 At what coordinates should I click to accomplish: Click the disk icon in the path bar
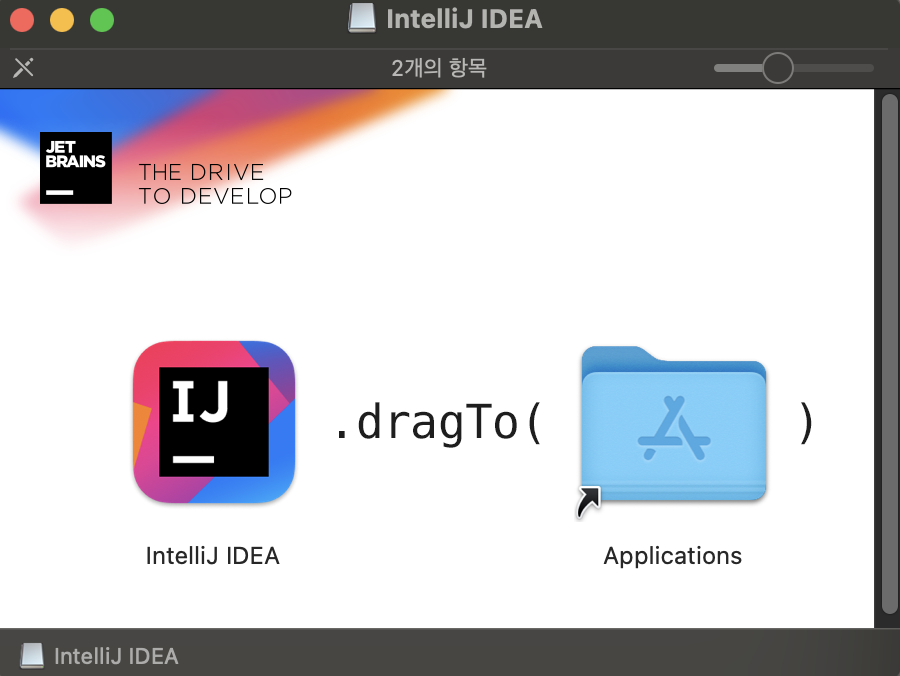(32, 655)
